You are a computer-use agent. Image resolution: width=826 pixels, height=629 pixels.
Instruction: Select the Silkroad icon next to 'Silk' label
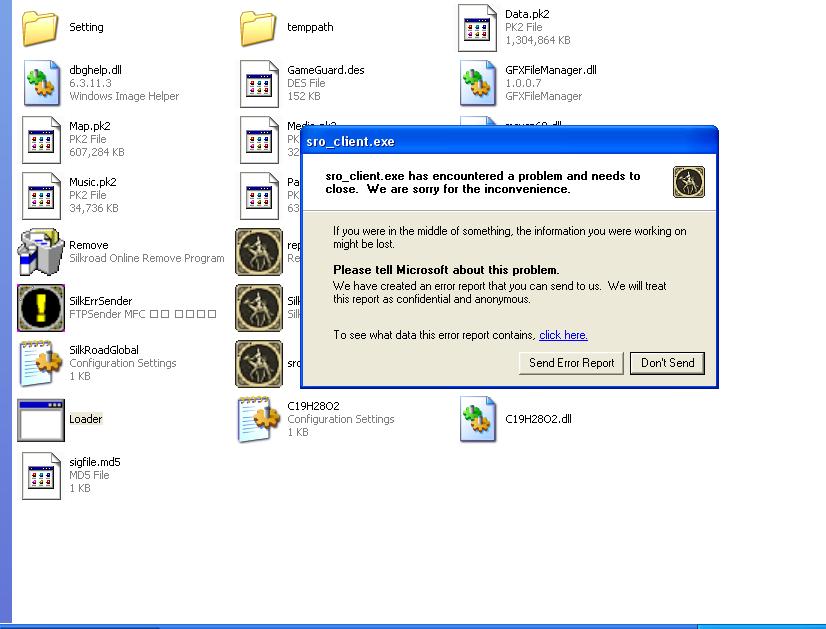pos(259,308)
